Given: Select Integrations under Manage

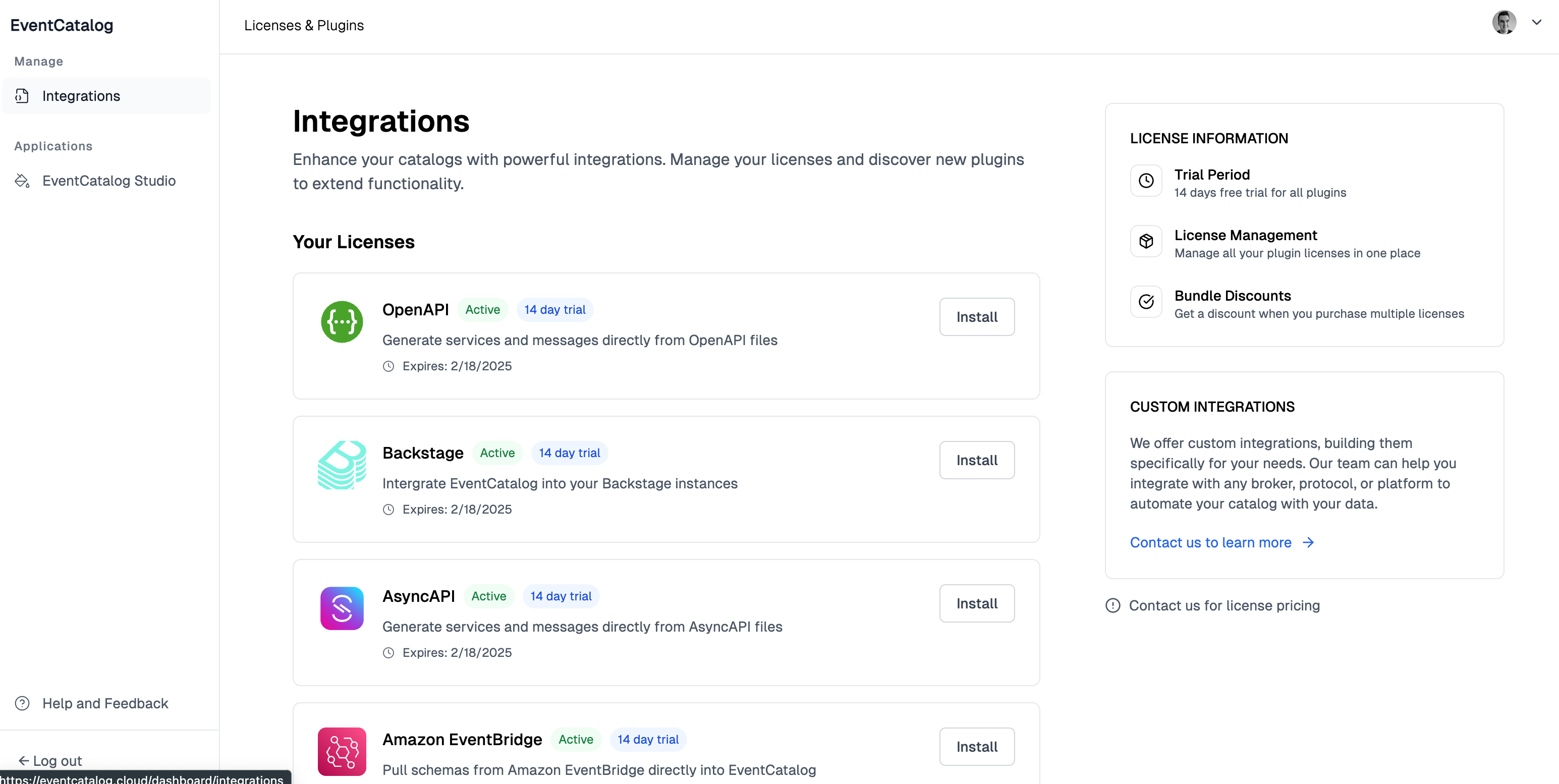Looking at the screenshot, I should [81, 95].
